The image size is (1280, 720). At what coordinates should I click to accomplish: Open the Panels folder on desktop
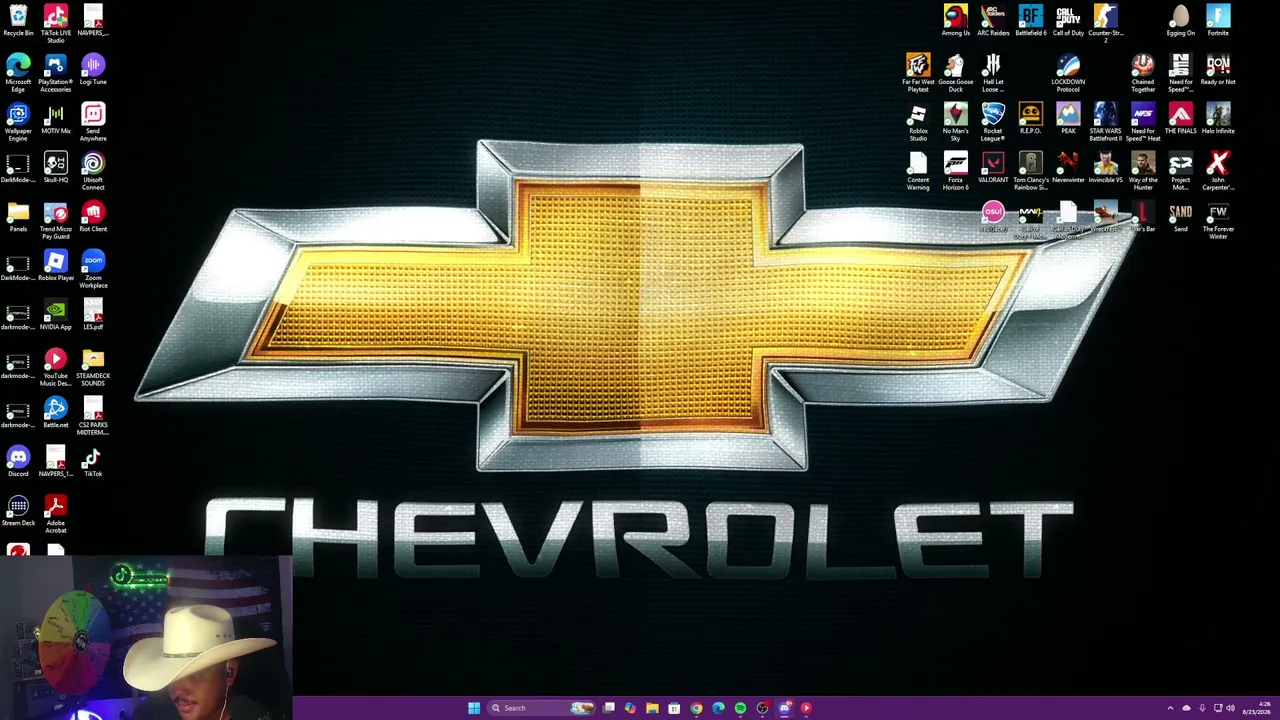point(18,216)
